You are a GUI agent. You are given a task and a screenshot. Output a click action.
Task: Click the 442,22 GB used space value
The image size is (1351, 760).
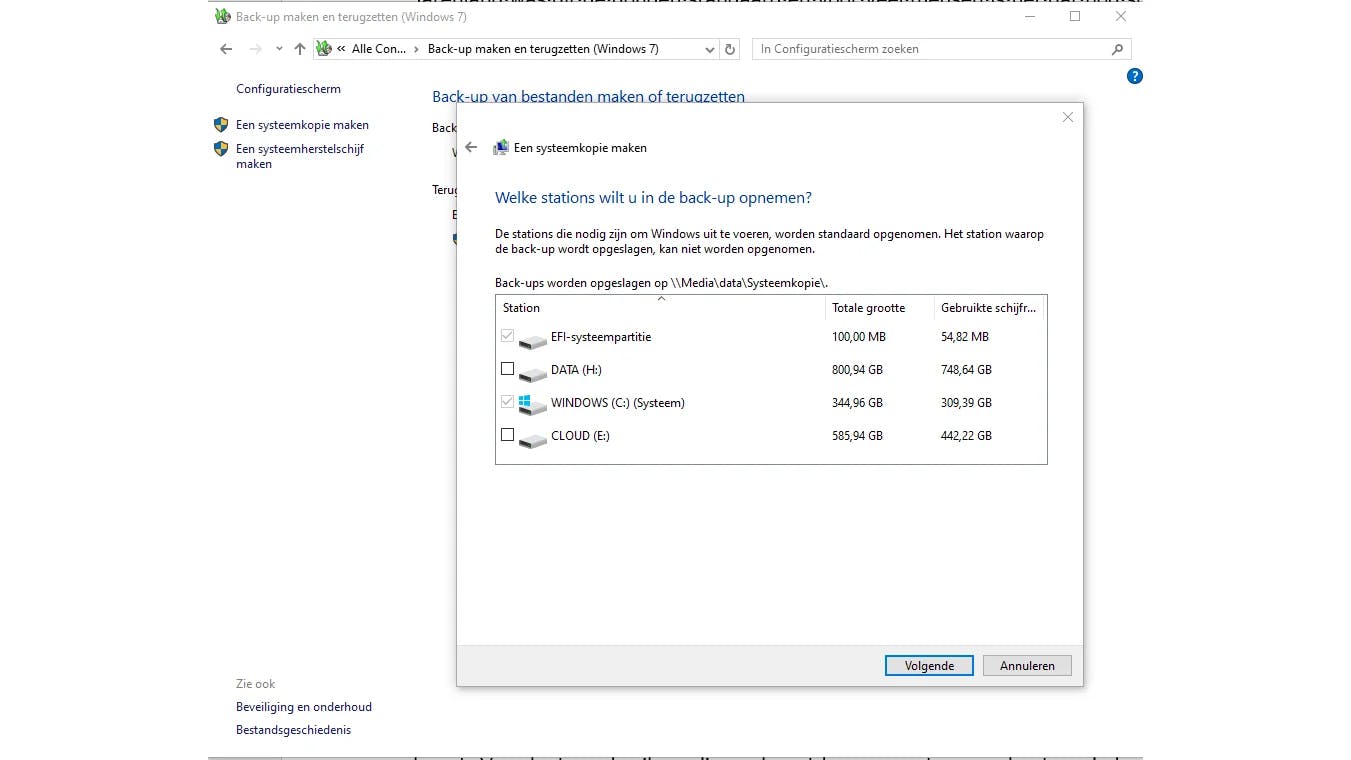tap(966, 436)
